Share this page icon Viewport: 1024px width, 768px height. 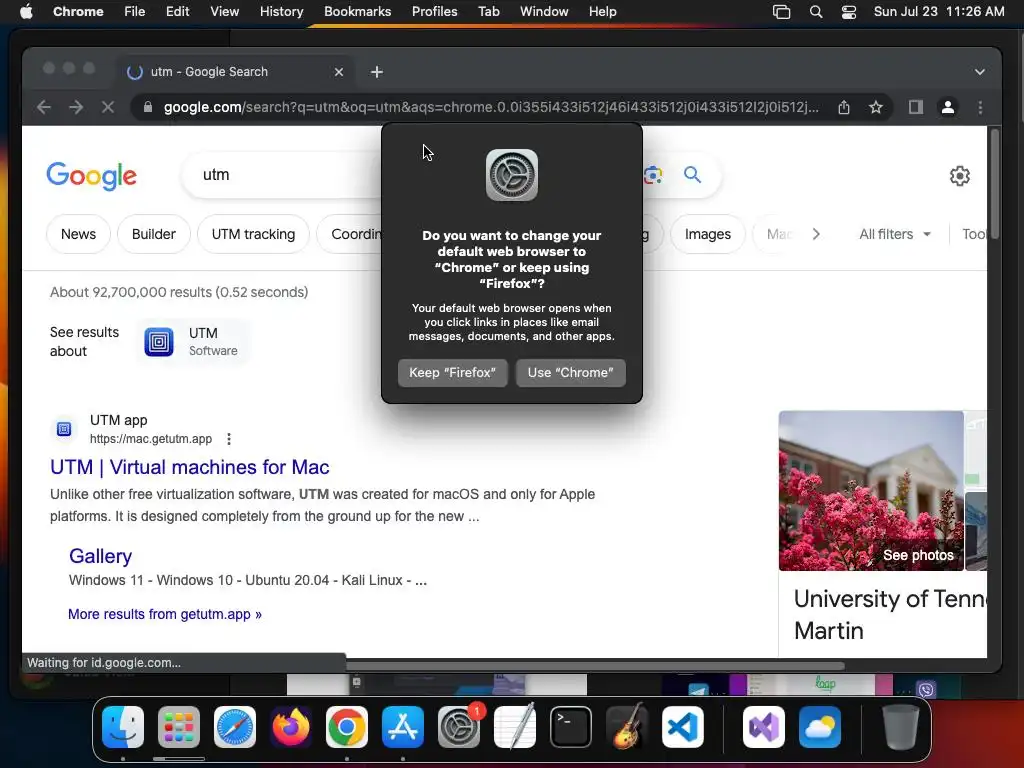click(x=844, y=107)
